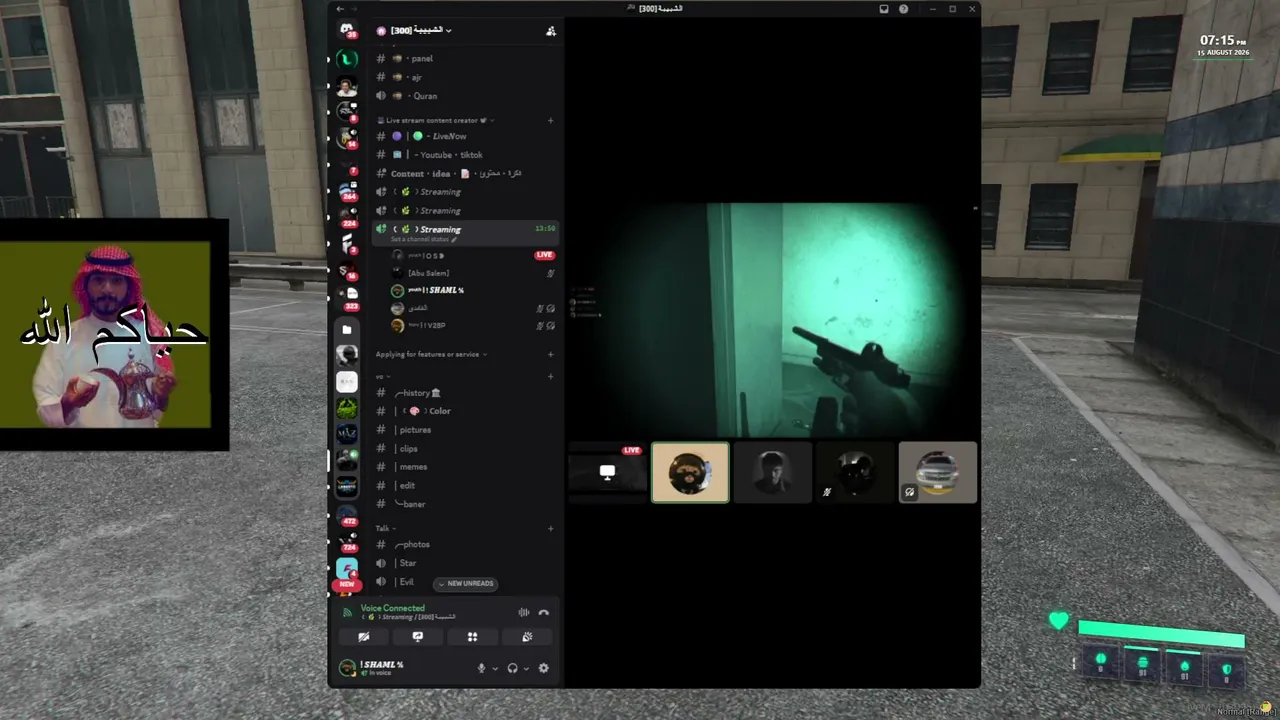The width and height of the screenshot is (1280, 720).
Task: Open the memes channel
Action: click(465, 467)
